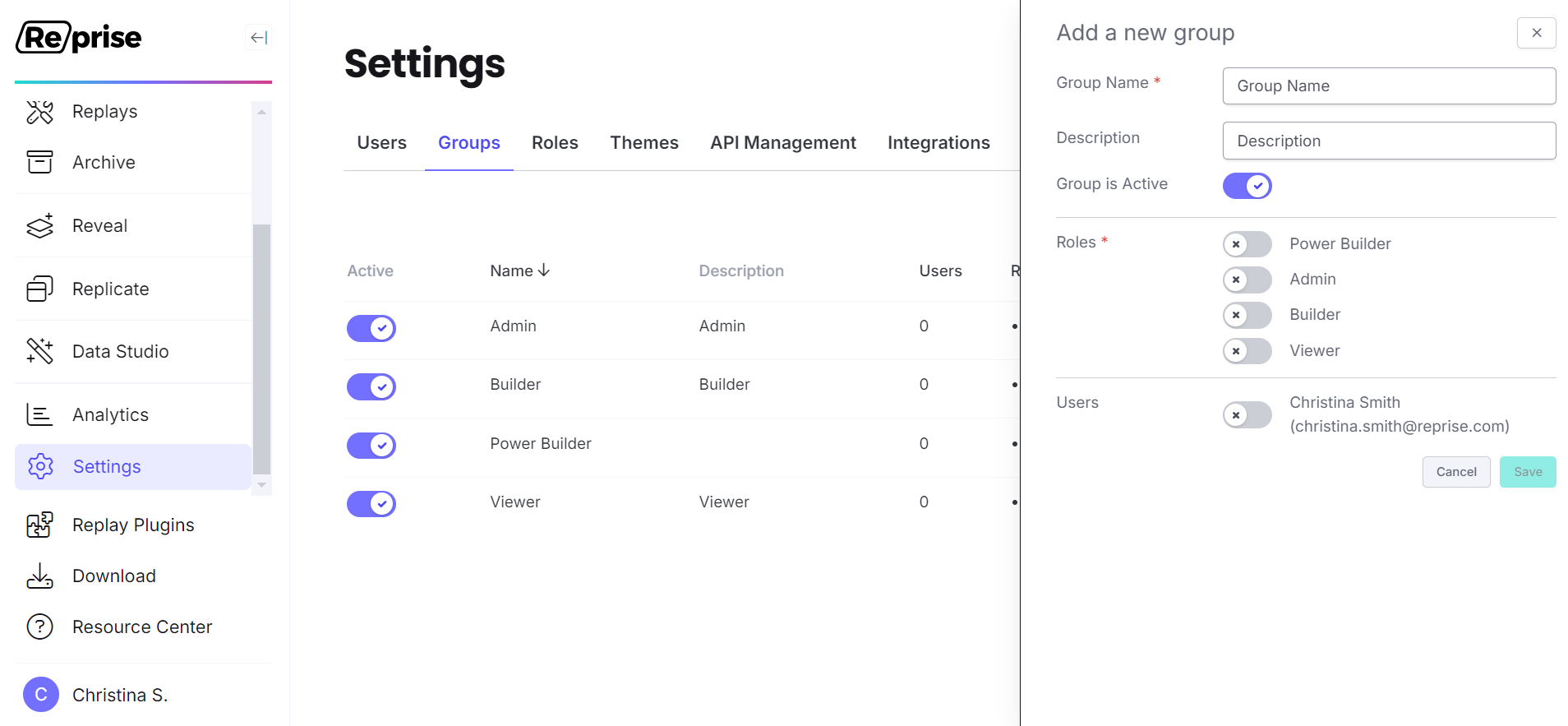Click Christina Smith user label
The width and height of the screenshot is (1568, 726).
click(x=1399, y=414)
